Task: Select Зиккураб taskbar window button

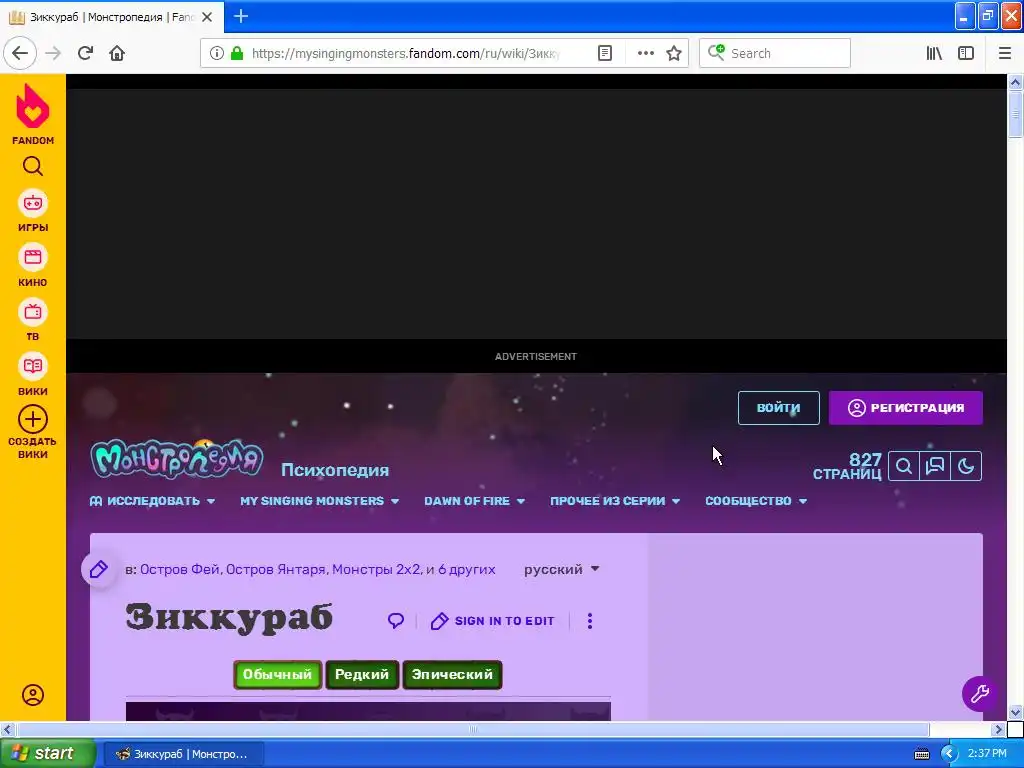Action: [x=184, y=754]
